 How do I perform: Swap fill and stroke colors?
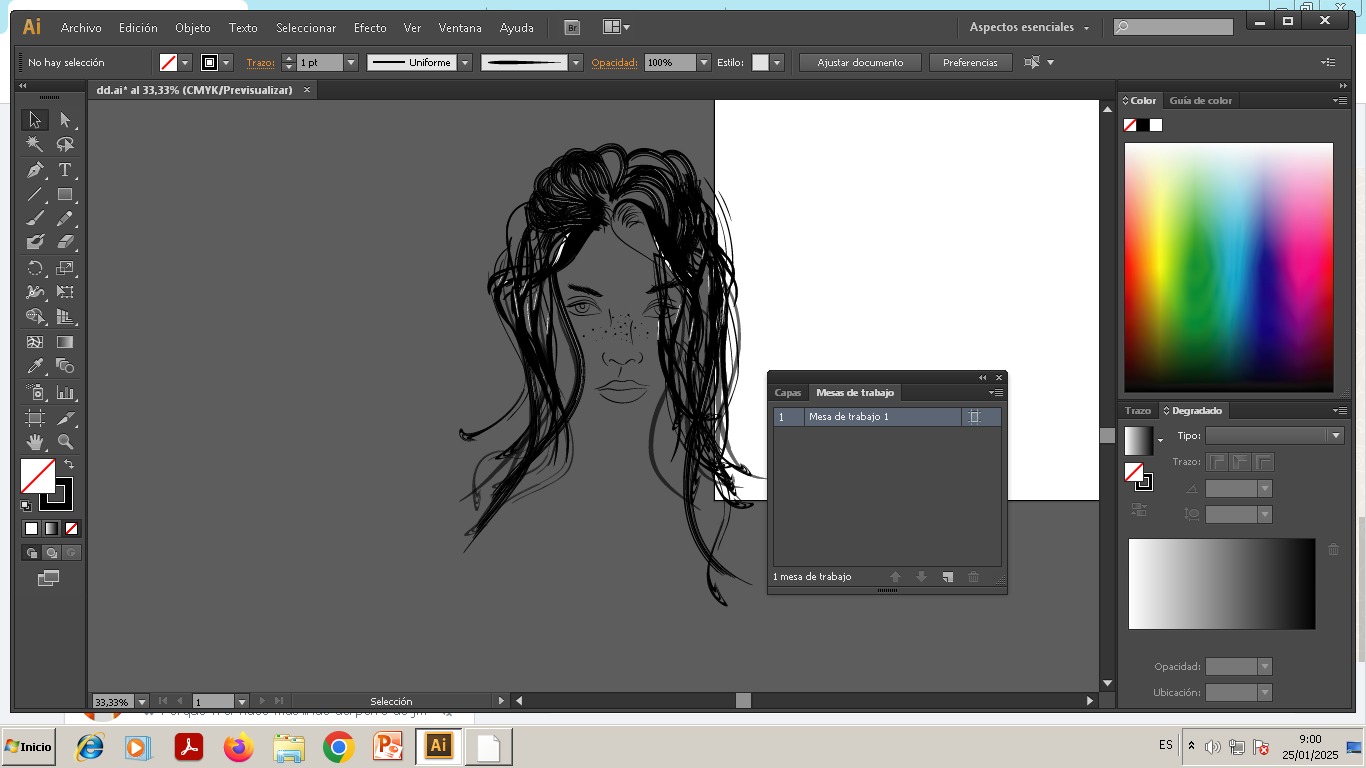pyautogui.click(x=69, y=464)
